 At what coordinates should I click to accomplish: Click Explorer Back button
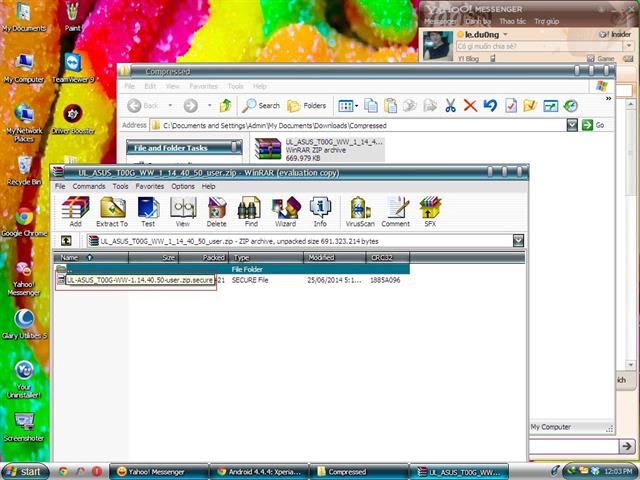(143, 106)
